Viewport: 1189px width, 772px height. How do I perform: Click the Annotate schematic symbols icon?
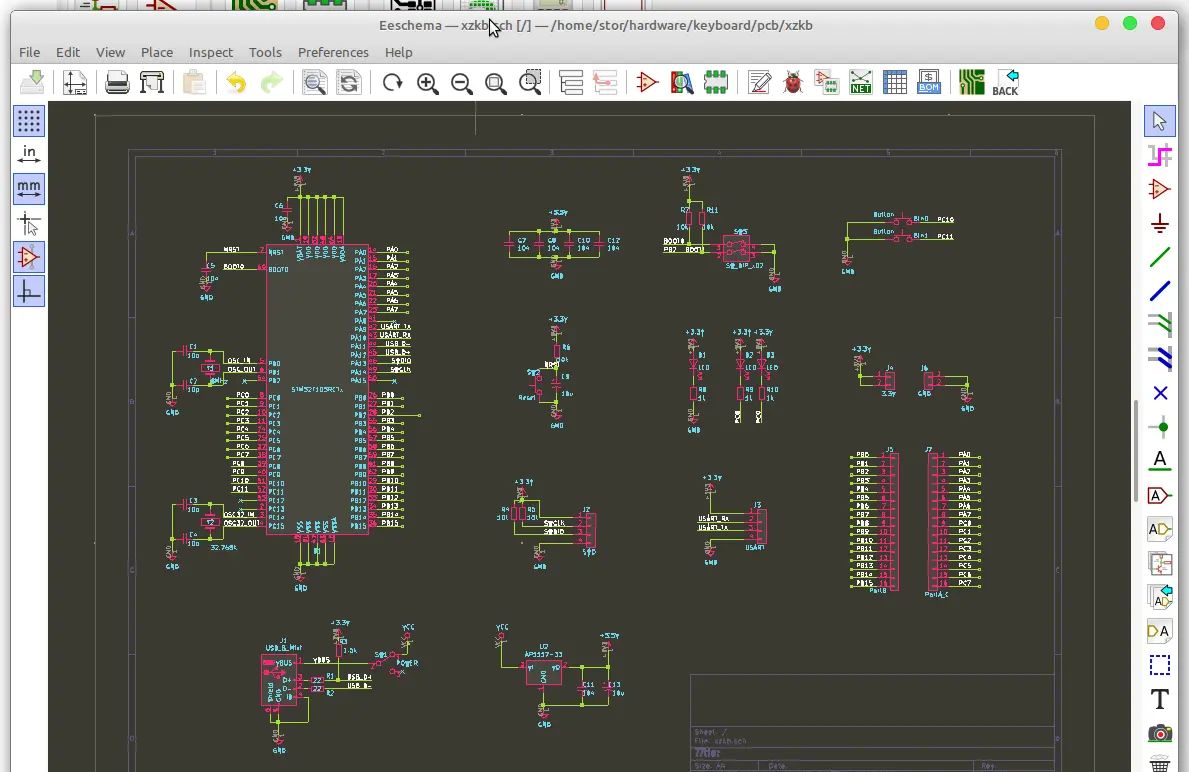759,82
